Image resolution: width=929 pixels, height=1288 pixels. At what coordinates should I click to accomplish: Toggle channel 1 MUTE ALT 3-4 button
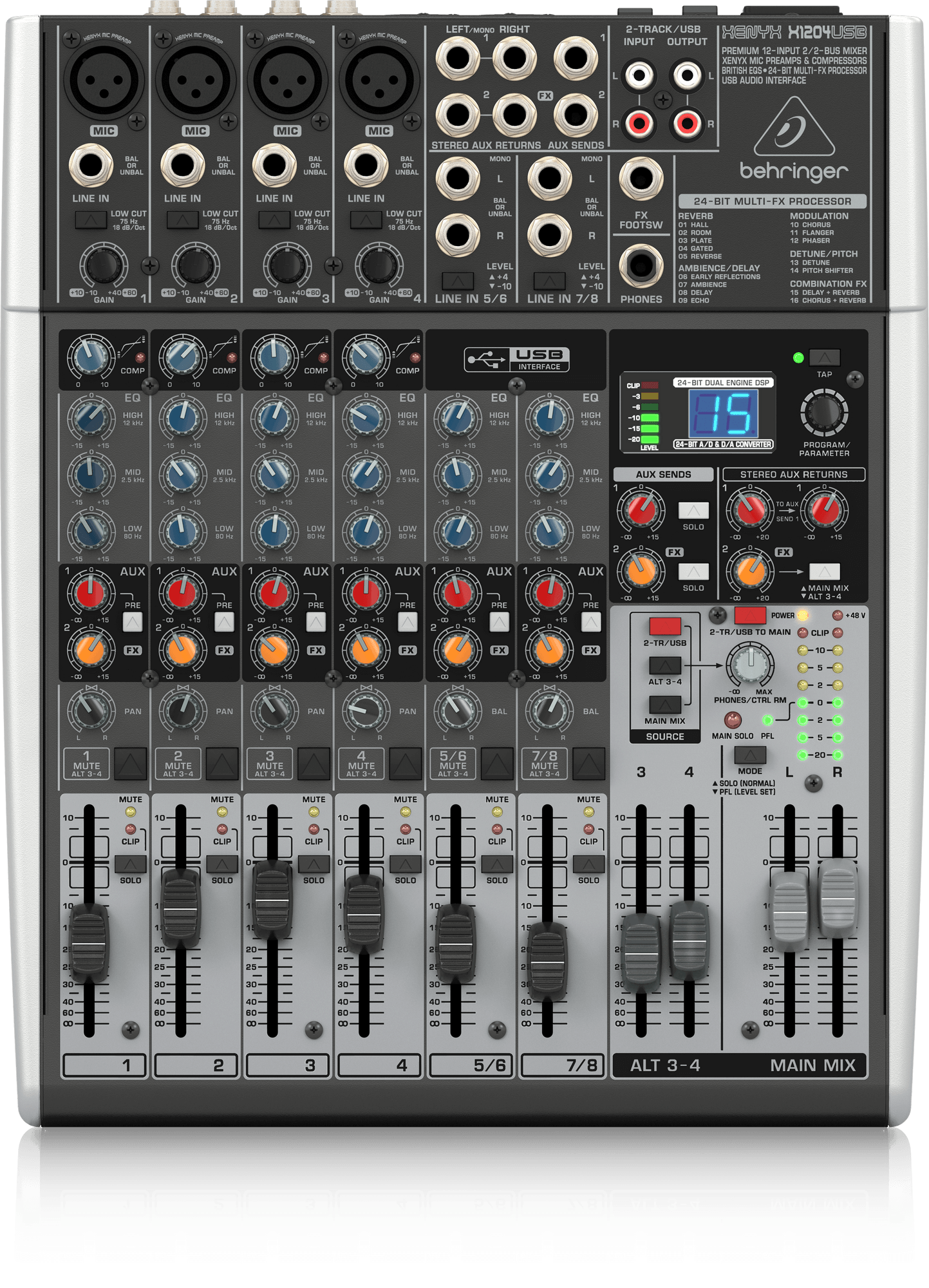pyautogui.click(x=131, y=764)
